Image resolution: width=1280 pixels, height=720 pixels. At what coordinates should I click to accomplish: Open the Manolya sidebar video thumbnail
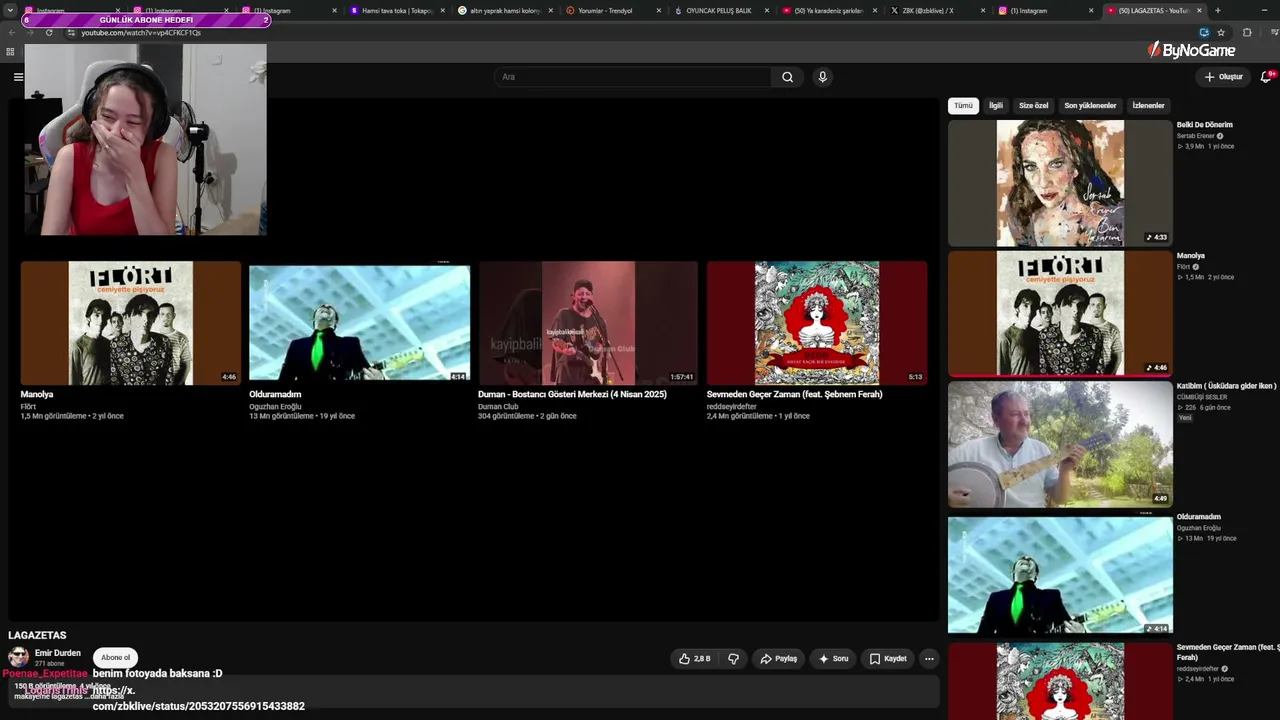click(x=1060, y=313)
